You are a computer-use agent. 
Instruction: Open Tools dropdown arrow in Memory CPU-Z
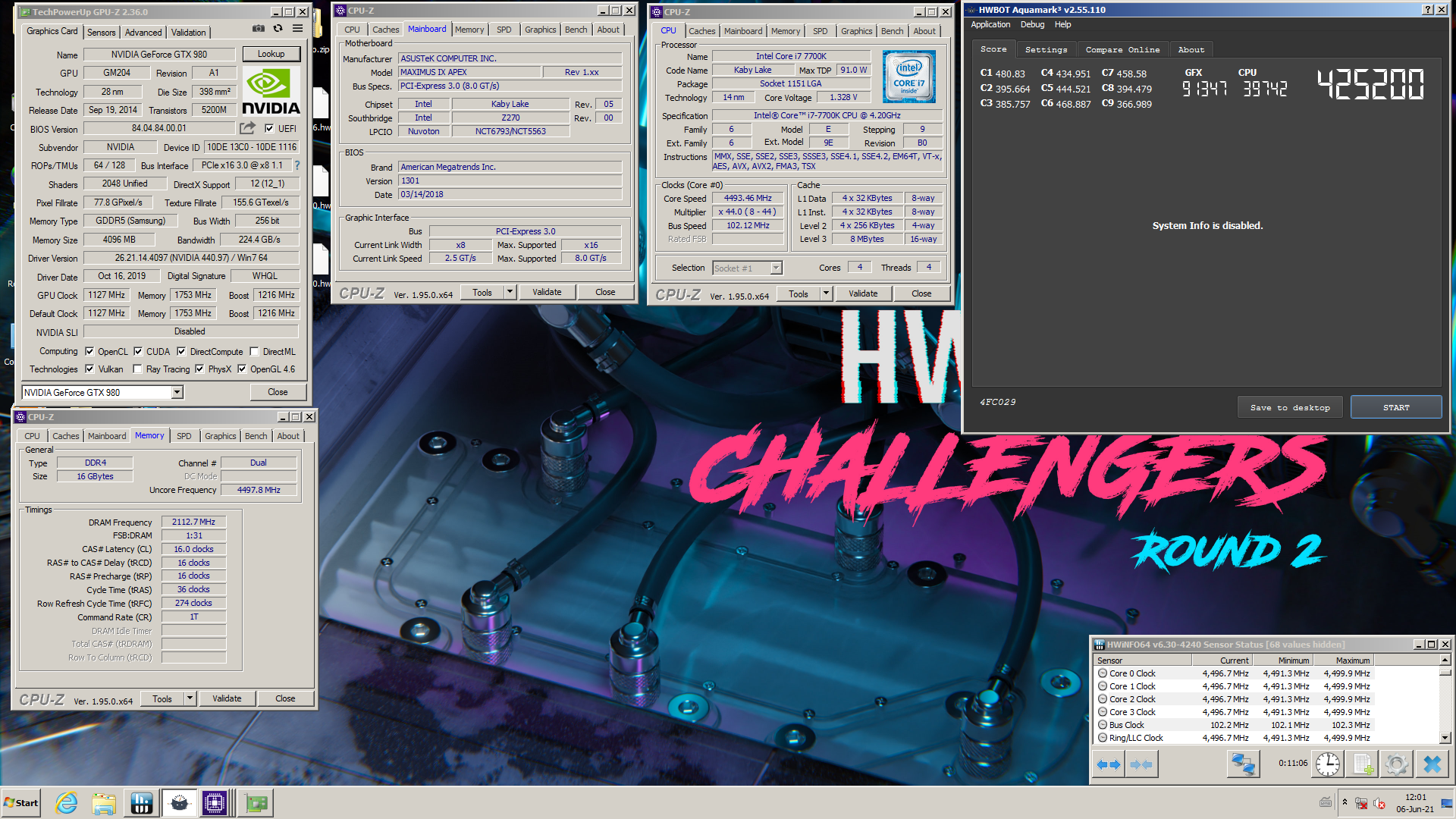[x=190, y=698]
